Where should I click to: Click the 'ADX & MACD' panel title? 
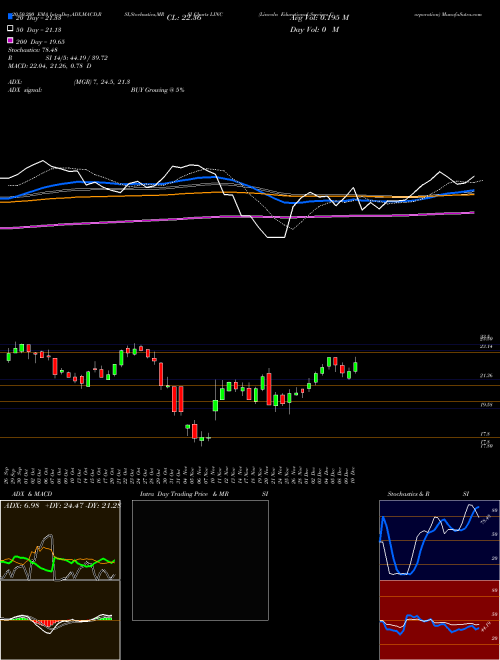pos(32,494)
